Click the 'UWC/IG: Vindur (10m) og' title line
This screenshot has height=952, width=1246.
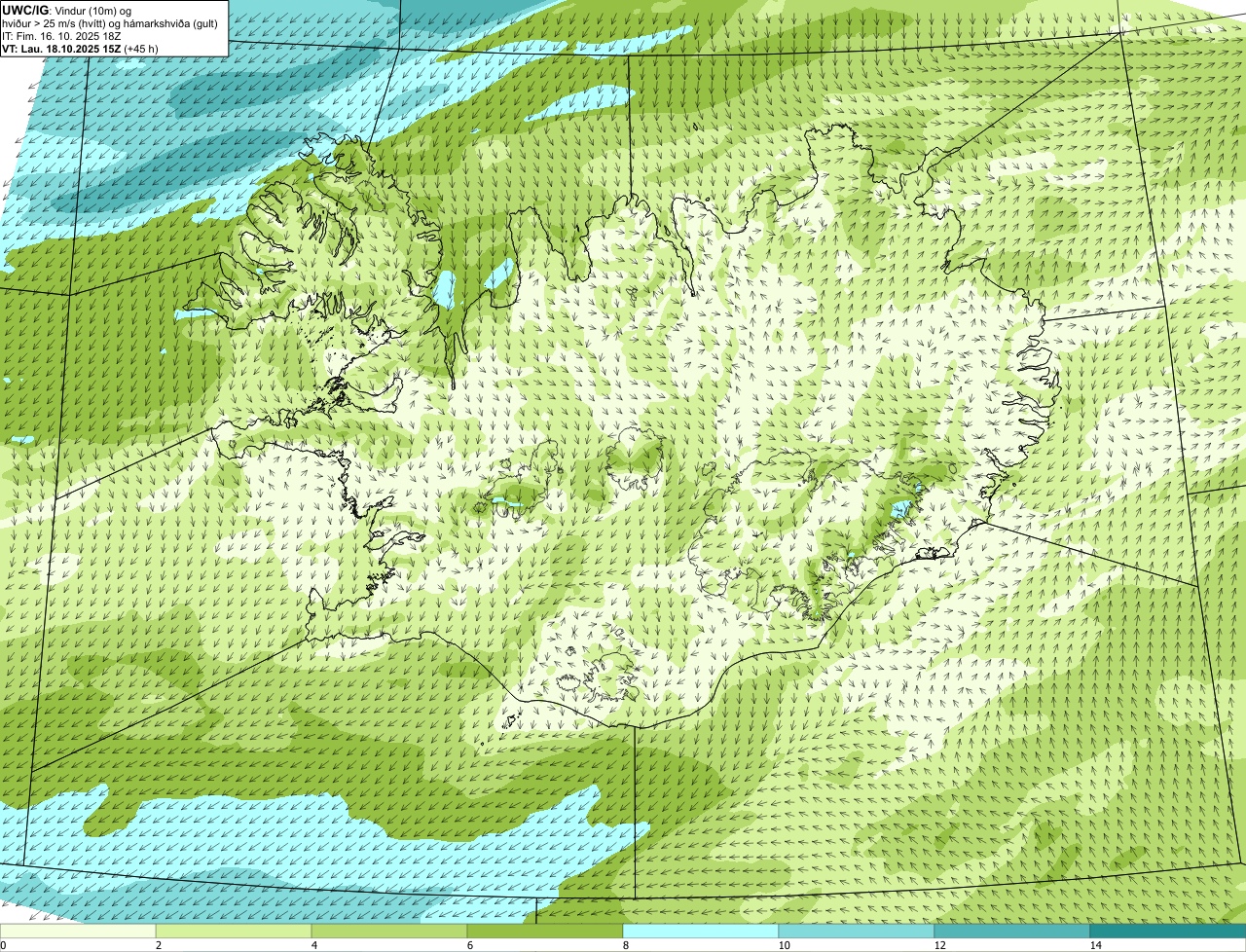[67, 10]
